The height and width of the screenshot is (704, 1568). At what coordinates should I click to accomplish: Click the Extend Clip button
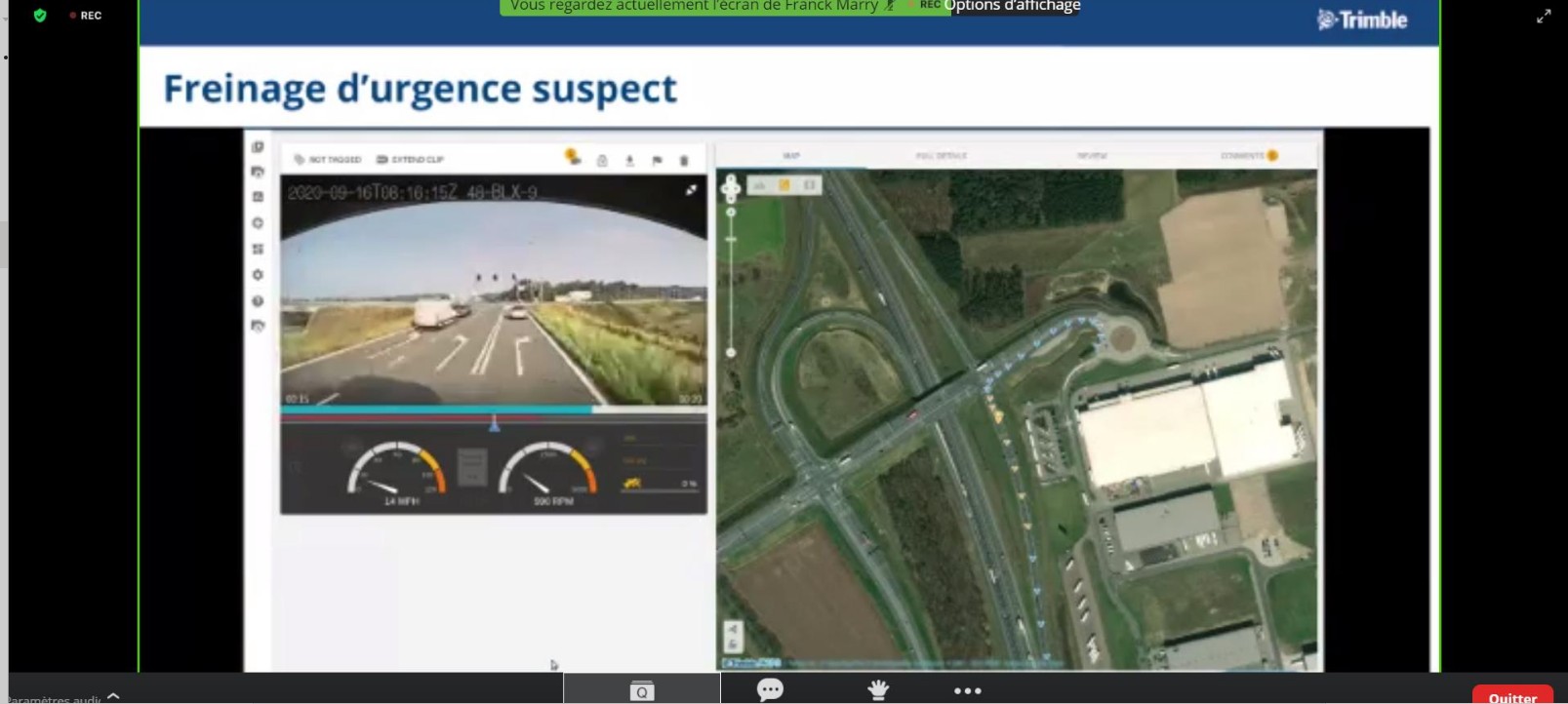(x=411, y=160)
